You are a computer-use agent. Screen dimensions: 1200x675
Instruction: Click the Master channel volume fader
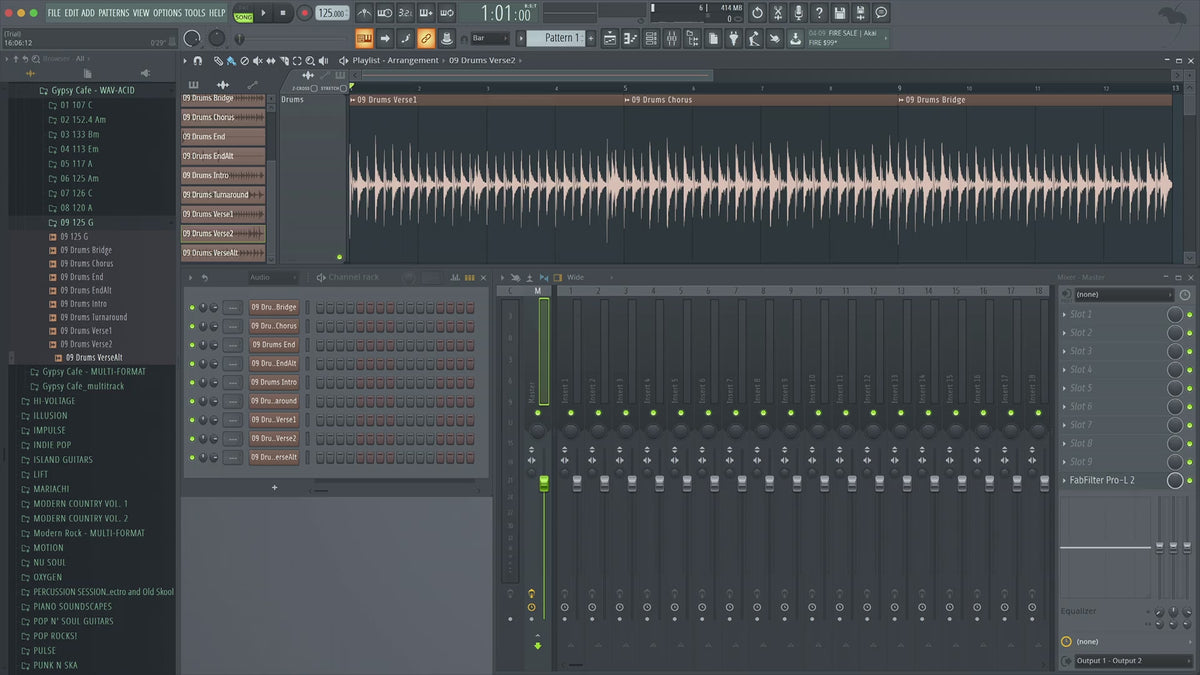point(544,484)
